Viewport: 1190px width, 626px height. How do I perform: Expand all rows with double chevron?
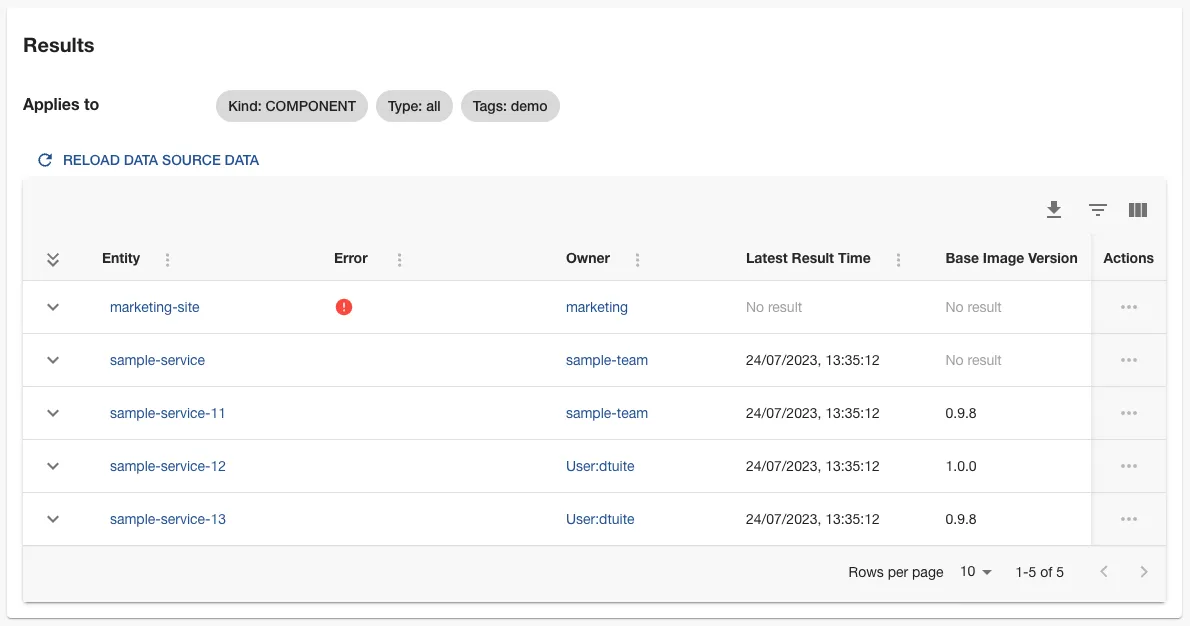click(x=53, y=259)
